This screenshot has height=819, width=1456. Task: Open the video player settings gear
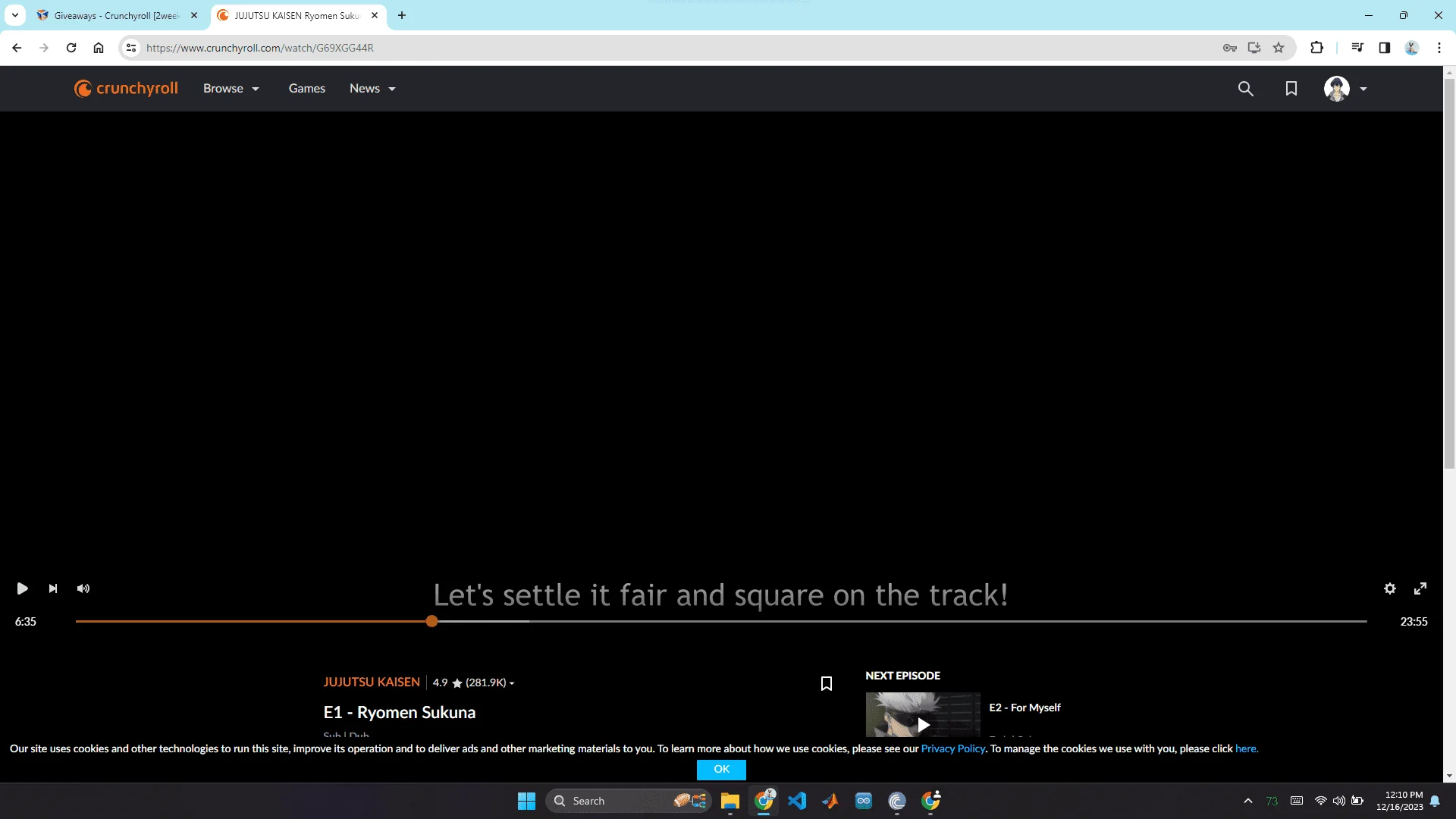point(1389,588)
